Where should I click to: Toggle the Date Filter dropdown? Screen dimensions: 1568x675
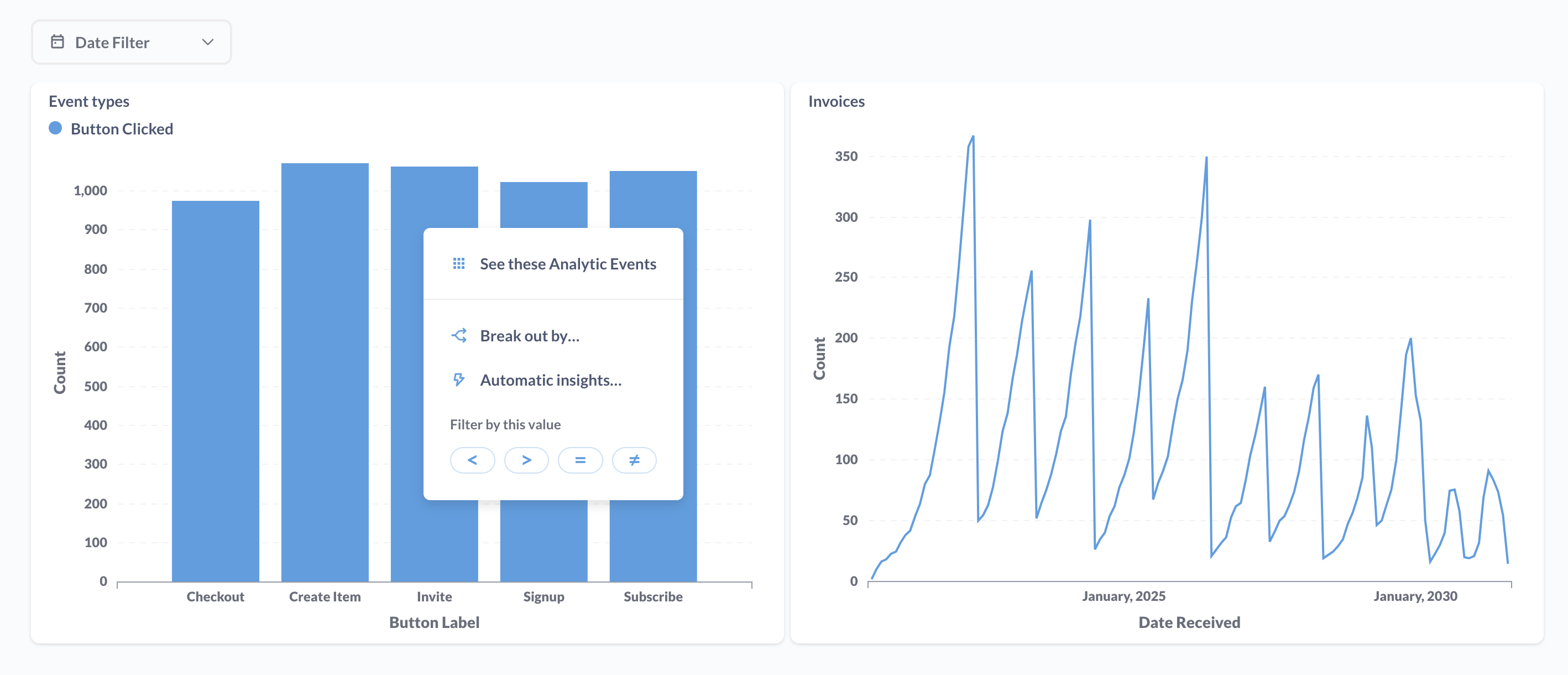[130, 41]
